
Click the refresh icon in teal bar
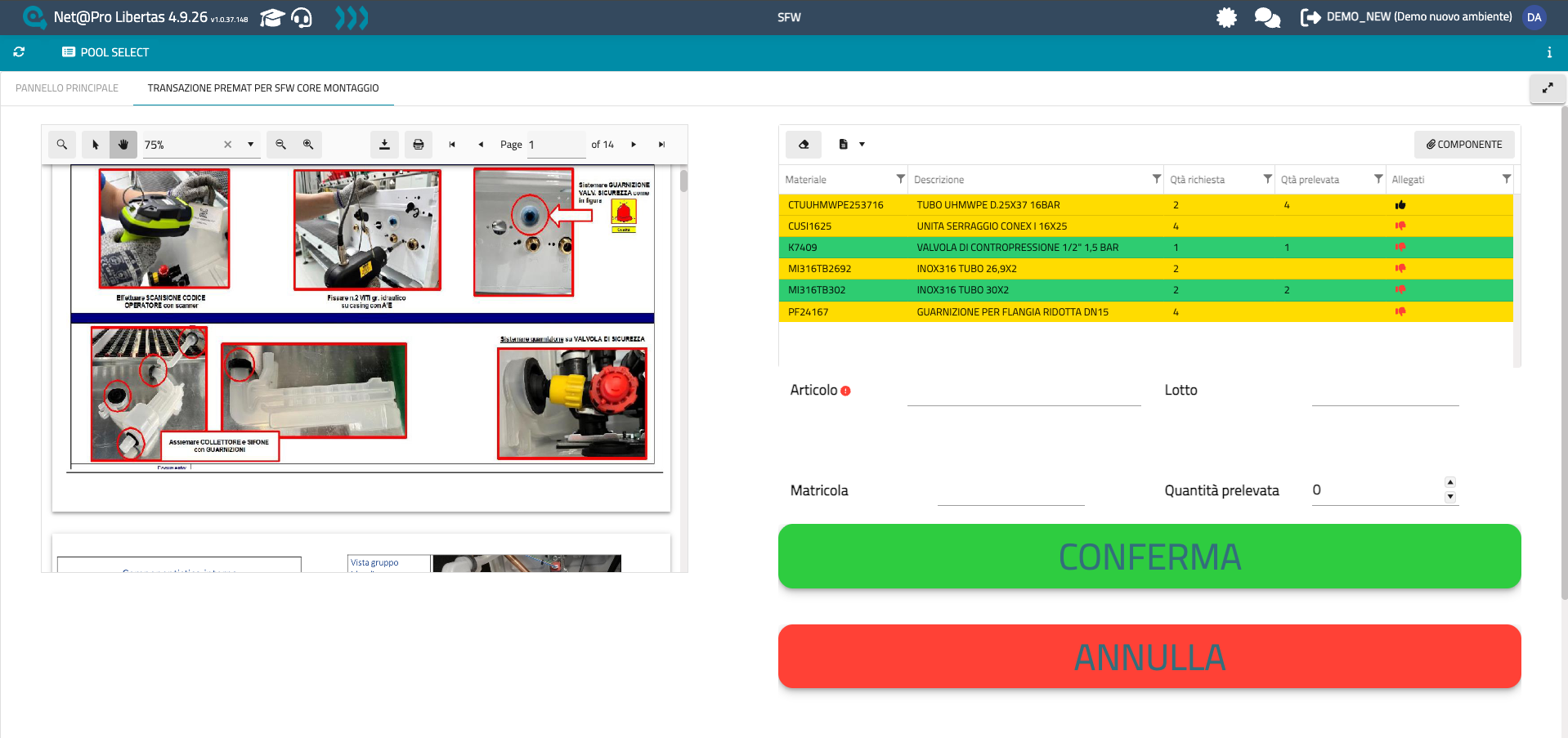click(x=19, y=52)
